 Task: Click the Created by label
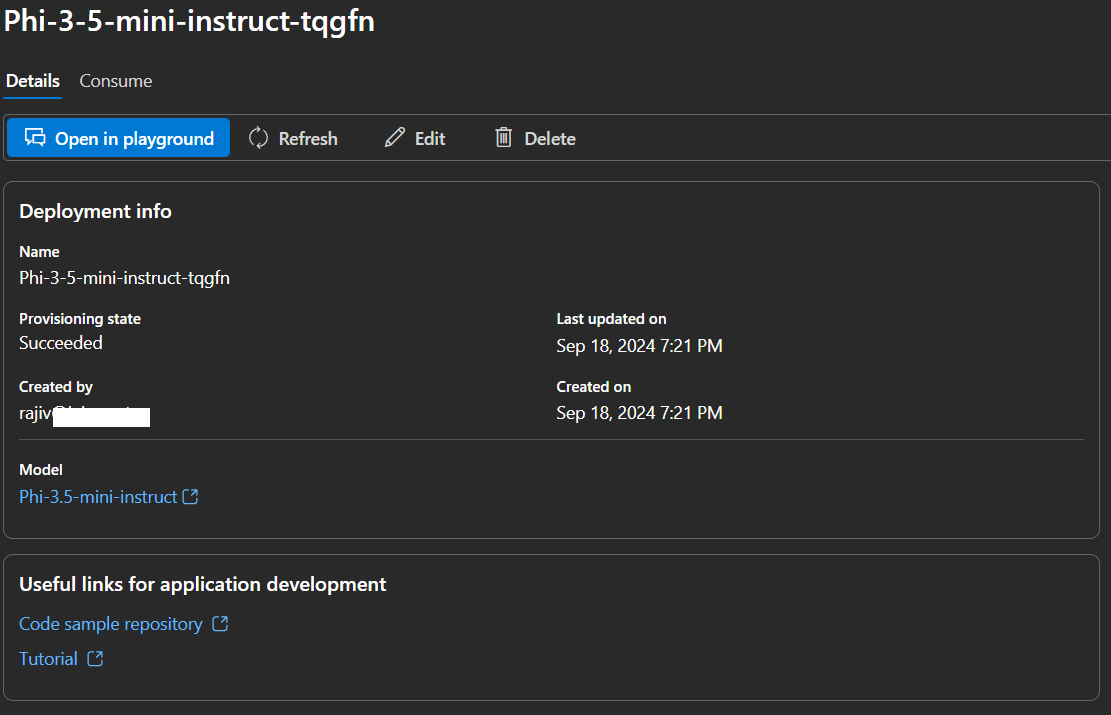click(56, 387)
